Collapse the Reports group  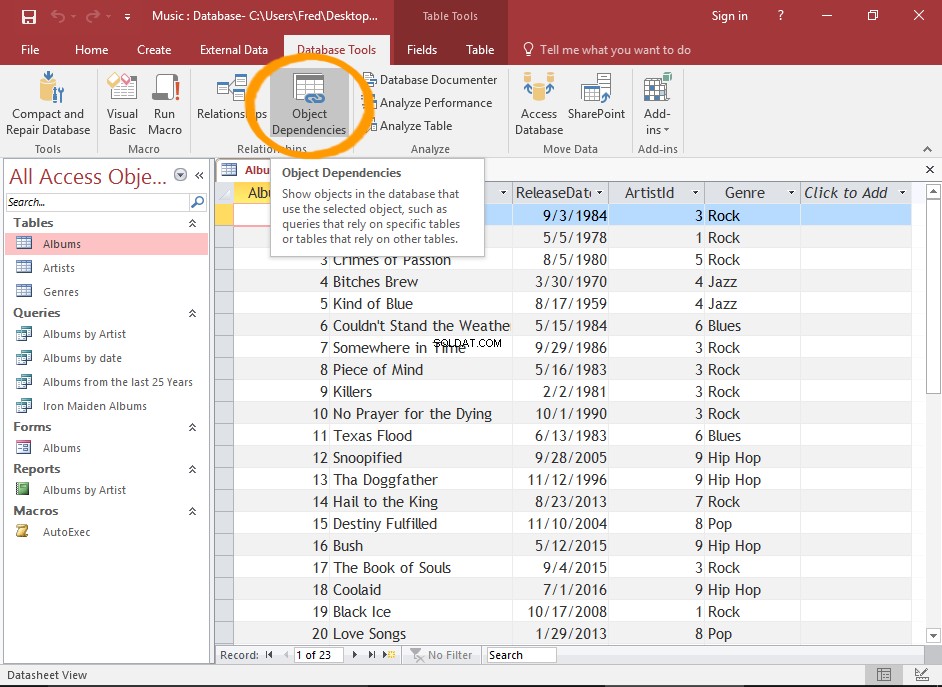[192, 469]
